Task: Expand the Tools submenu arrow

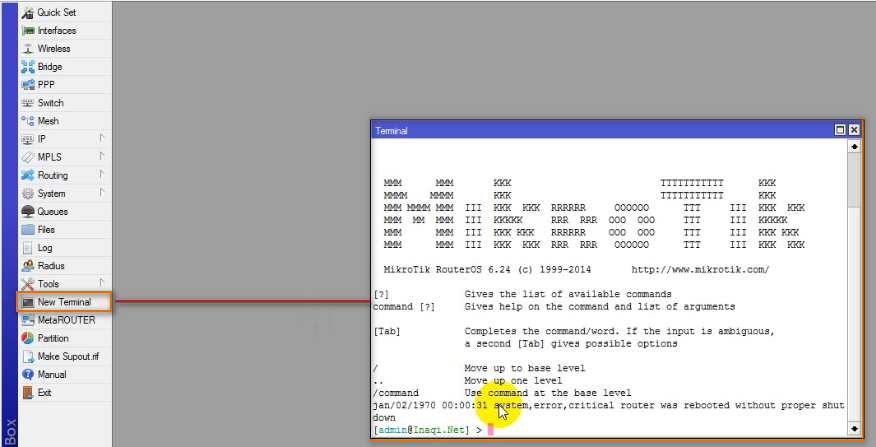Action: coord(102,283)
